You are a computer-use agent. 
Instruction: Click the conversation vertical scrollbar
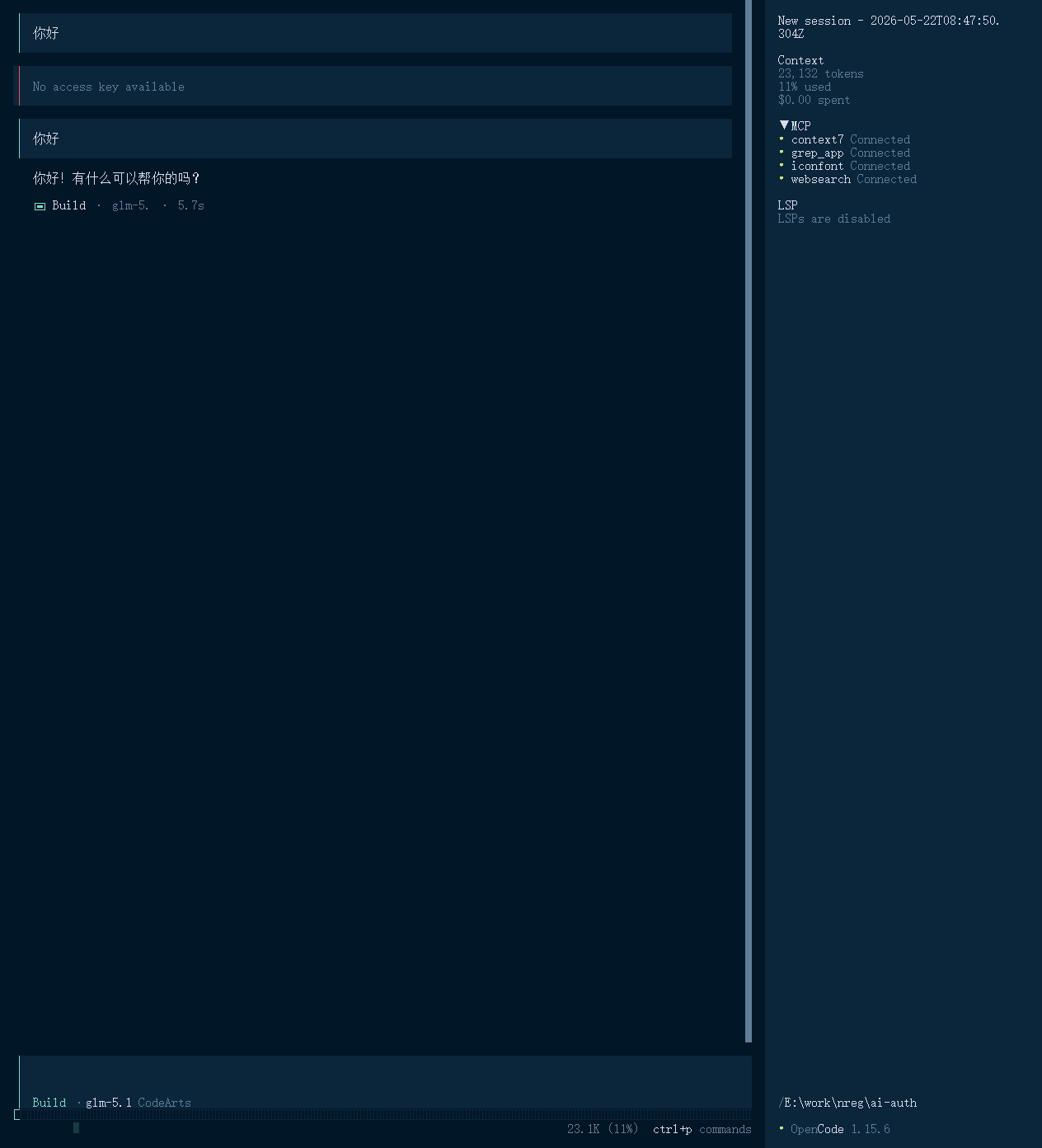pyautogui.click(x=749, y=521)
